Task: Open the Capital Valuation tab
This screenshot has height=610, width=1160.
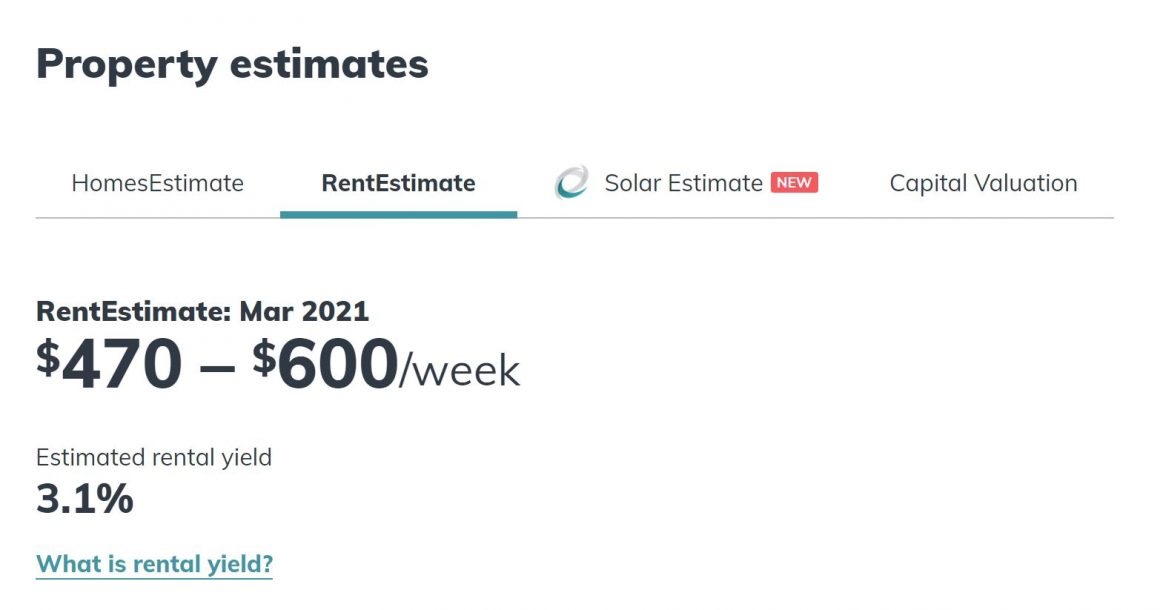Action: point(983,183)
